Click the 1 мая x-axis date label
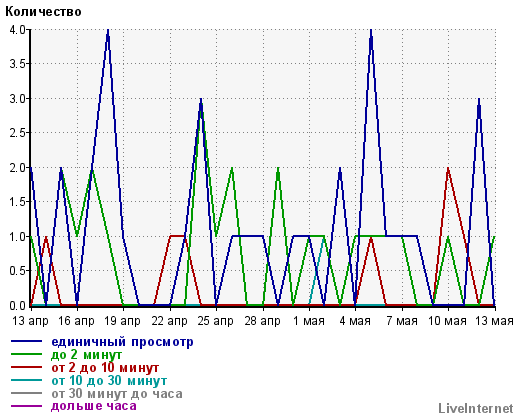The image size is (520, 418). 309,321
